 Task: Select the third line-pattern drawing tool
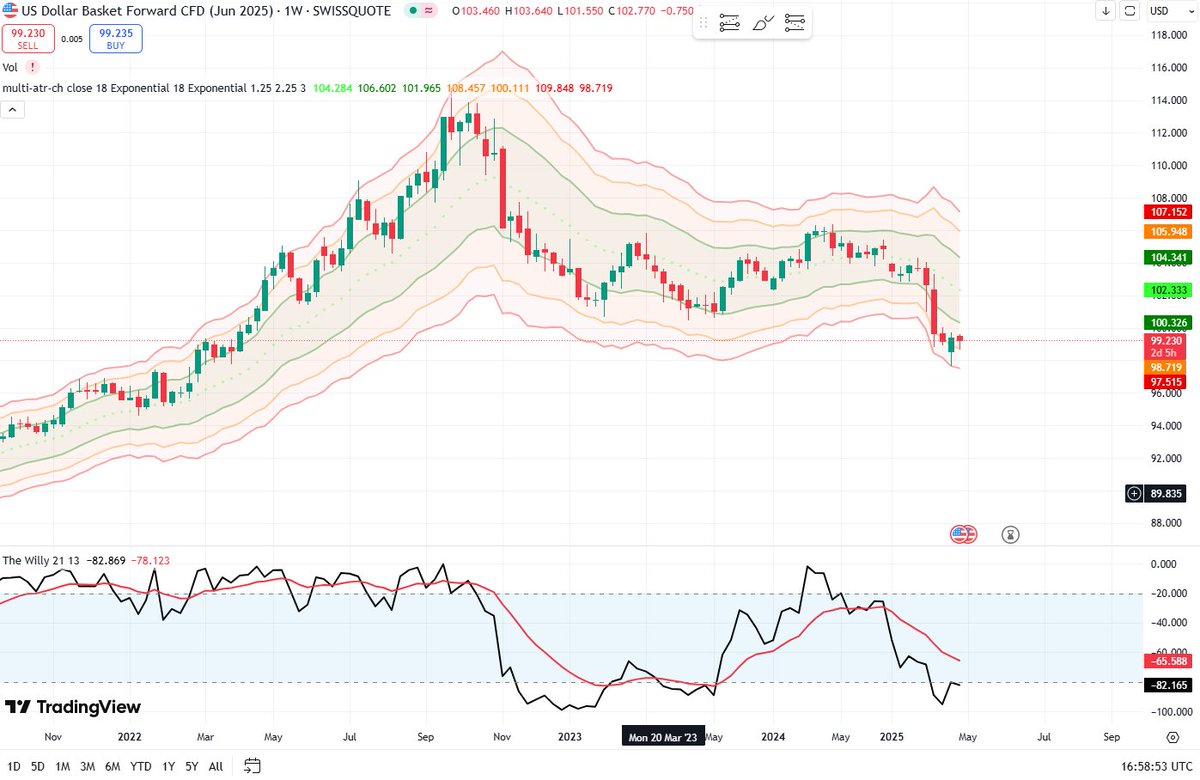click(795, 21)
